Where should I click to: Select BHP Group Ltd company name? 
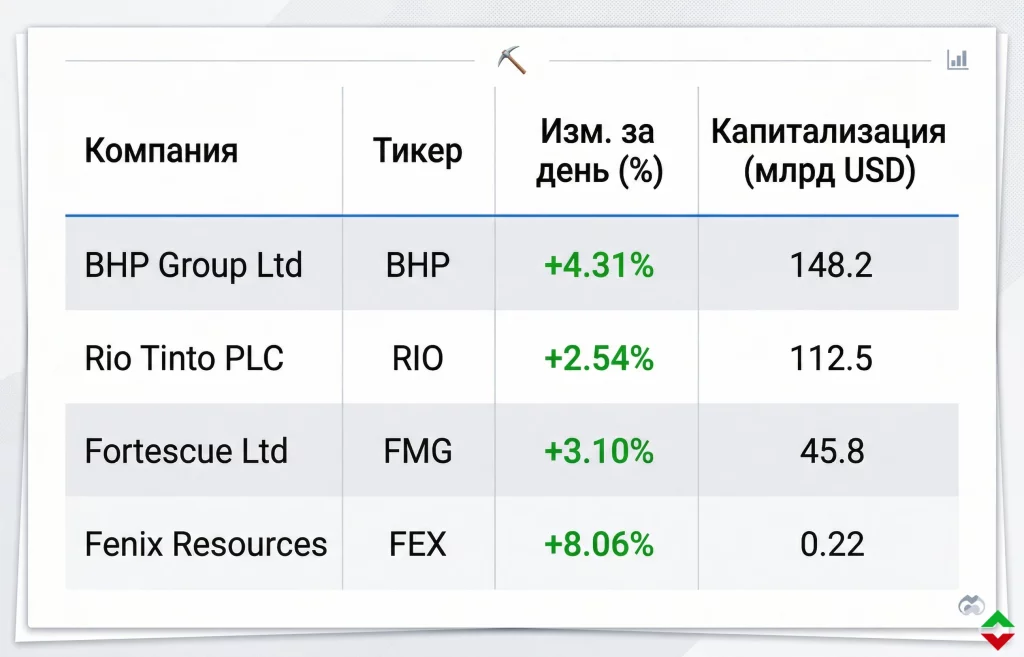point(194,265)
